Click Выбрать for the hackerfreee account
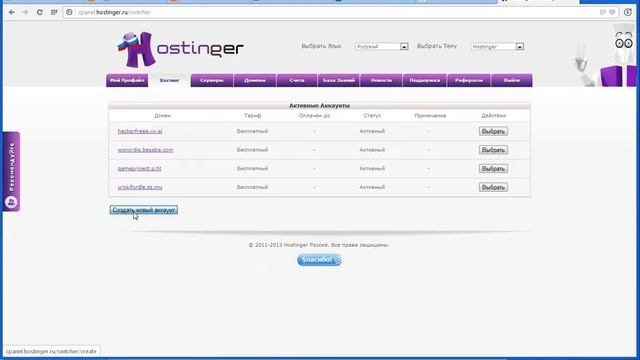This screenshot has height=360, width=640. 493,131
